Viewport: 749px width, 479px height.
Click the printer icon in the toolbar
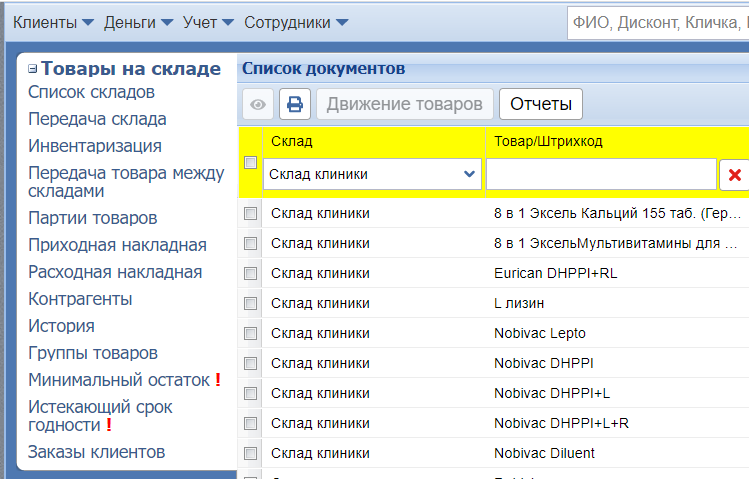[295, 104]
